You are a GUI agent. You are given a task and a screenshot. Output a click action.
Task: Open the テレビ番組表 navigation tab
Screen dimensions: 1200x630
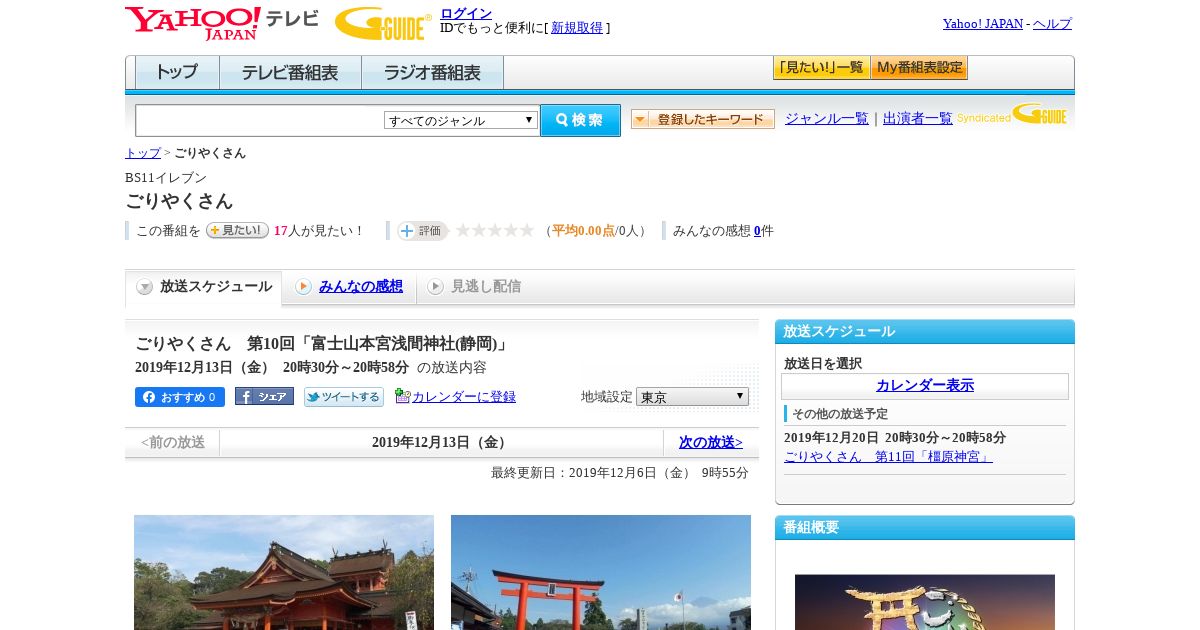click(x=290, y=73)
